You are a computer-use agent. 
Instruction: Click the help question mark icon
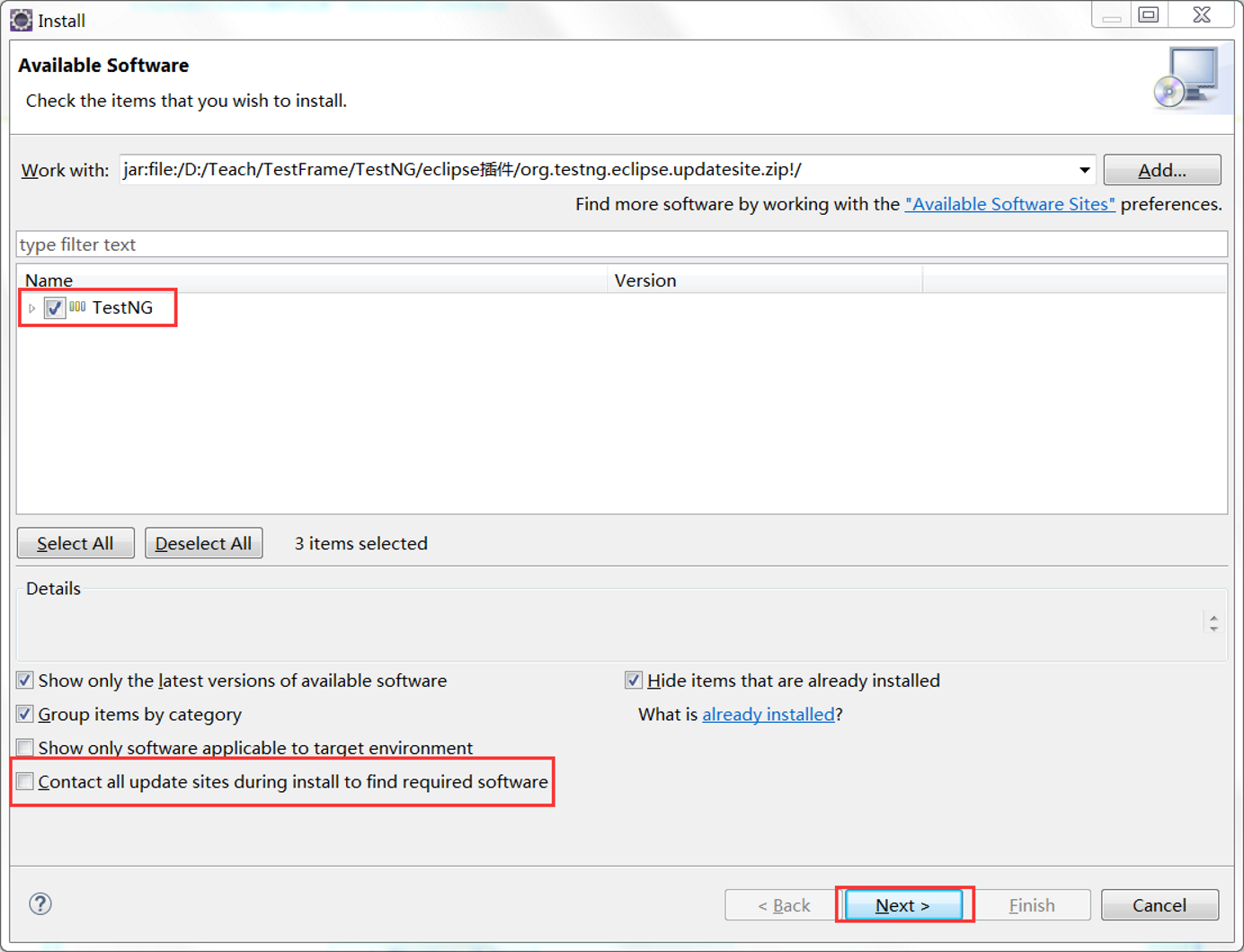click(x=40, y=903)
